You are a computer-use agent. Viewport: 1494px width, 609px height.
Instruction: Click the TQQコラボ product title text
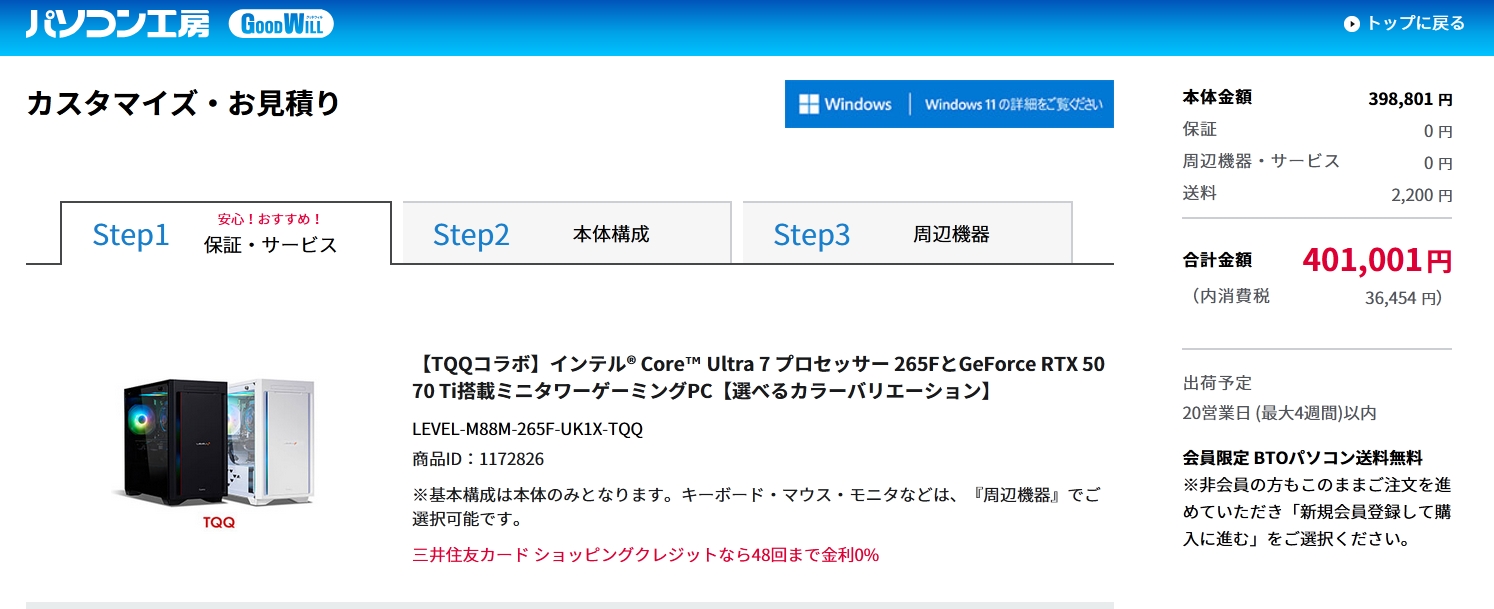pos(758,376)
